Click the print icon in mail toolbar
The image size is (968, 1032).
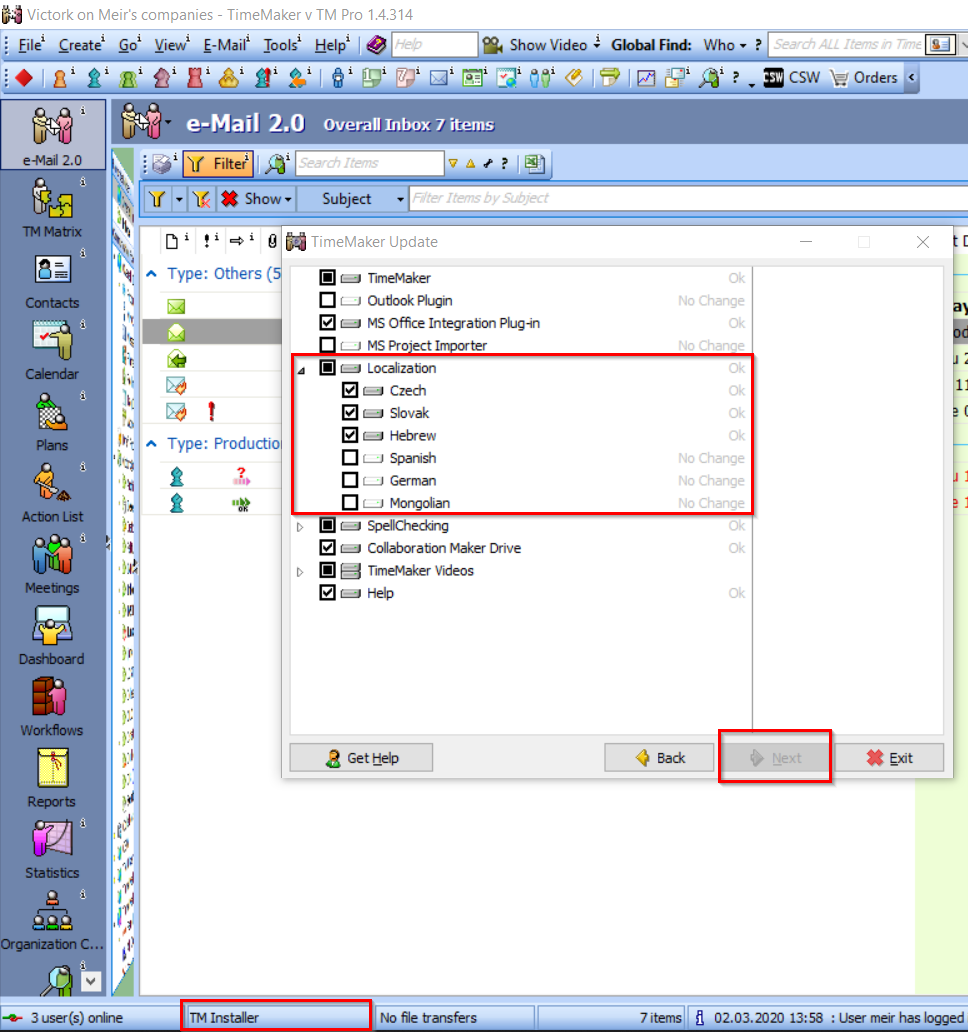pyautogui.click(x=162, y=163)
